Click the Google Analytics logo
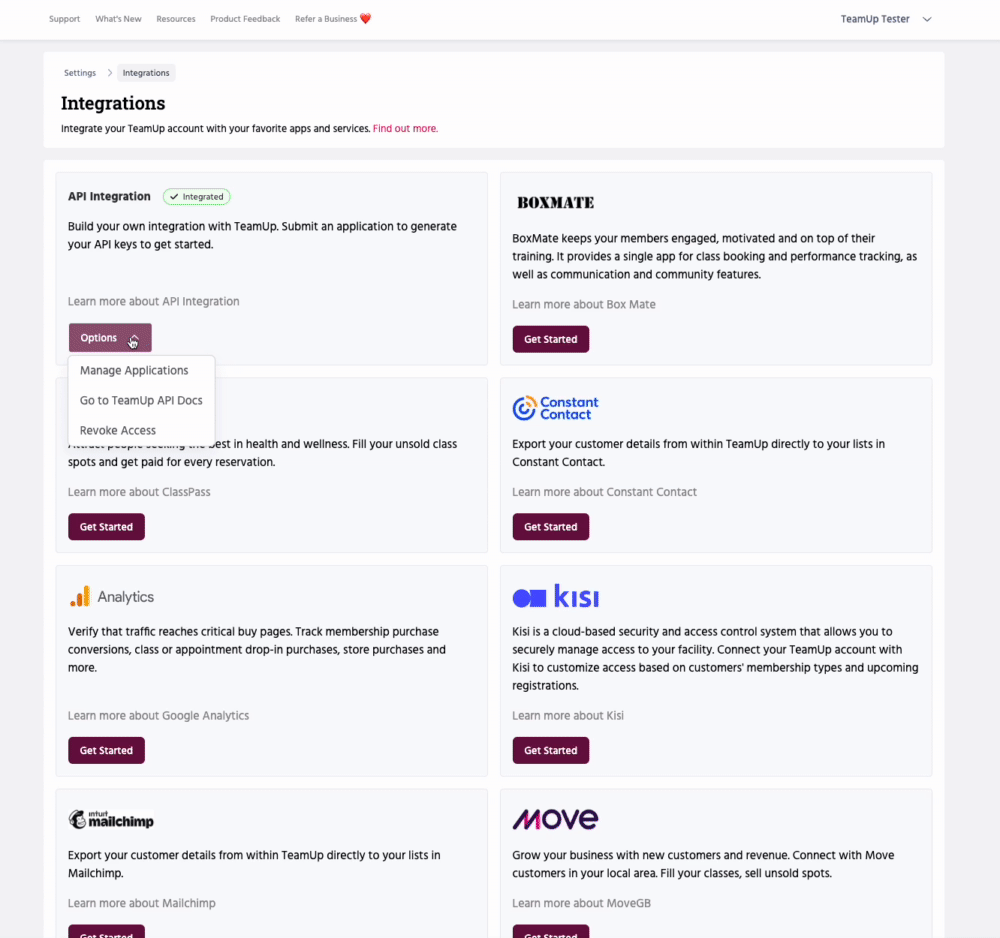The width and height of the screenshot is (1000, 938). pos(111,597)
